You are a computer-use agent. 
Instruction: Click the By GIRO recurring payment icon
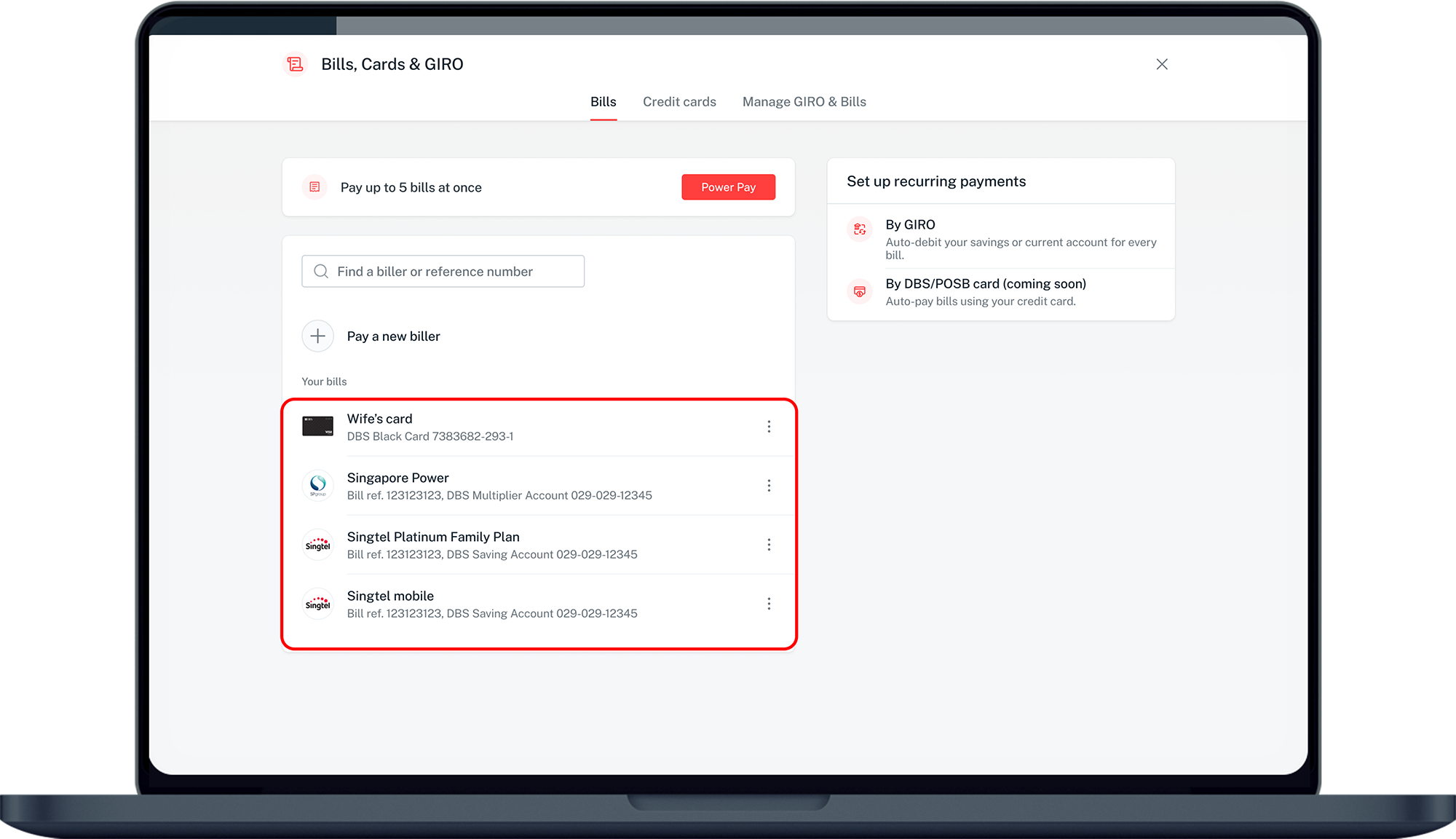(860, 229)
